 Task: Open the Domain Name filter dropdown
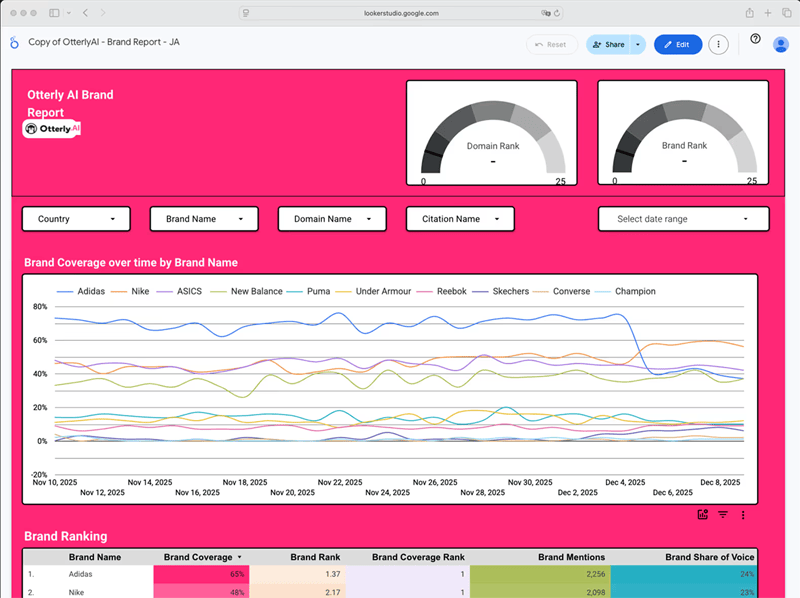332,219
